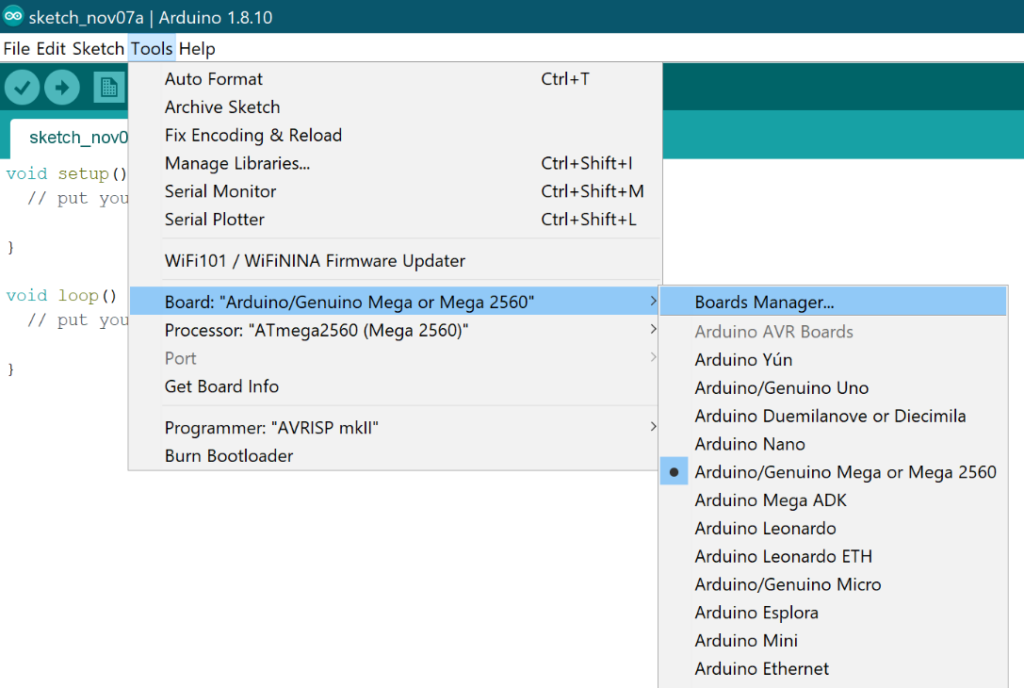Close the Tools menu via its label

tap(152, 49)
